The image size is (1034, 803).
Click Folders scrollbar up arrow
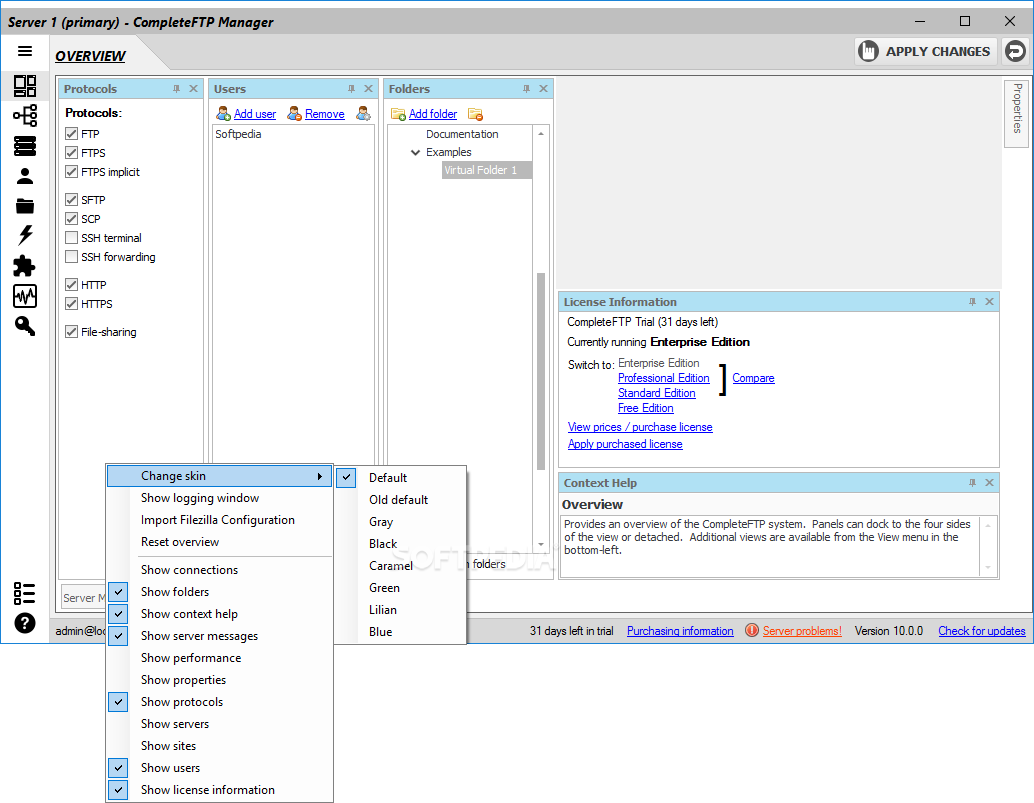point(541,134)
